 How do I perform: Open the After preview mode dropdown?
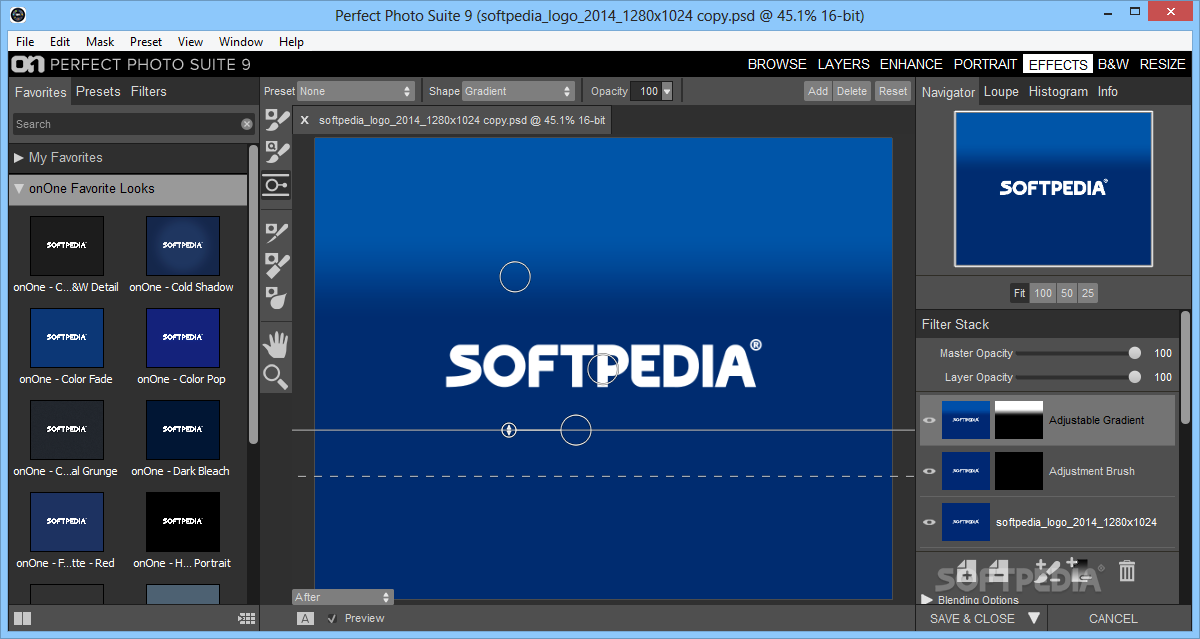(343, 597)
